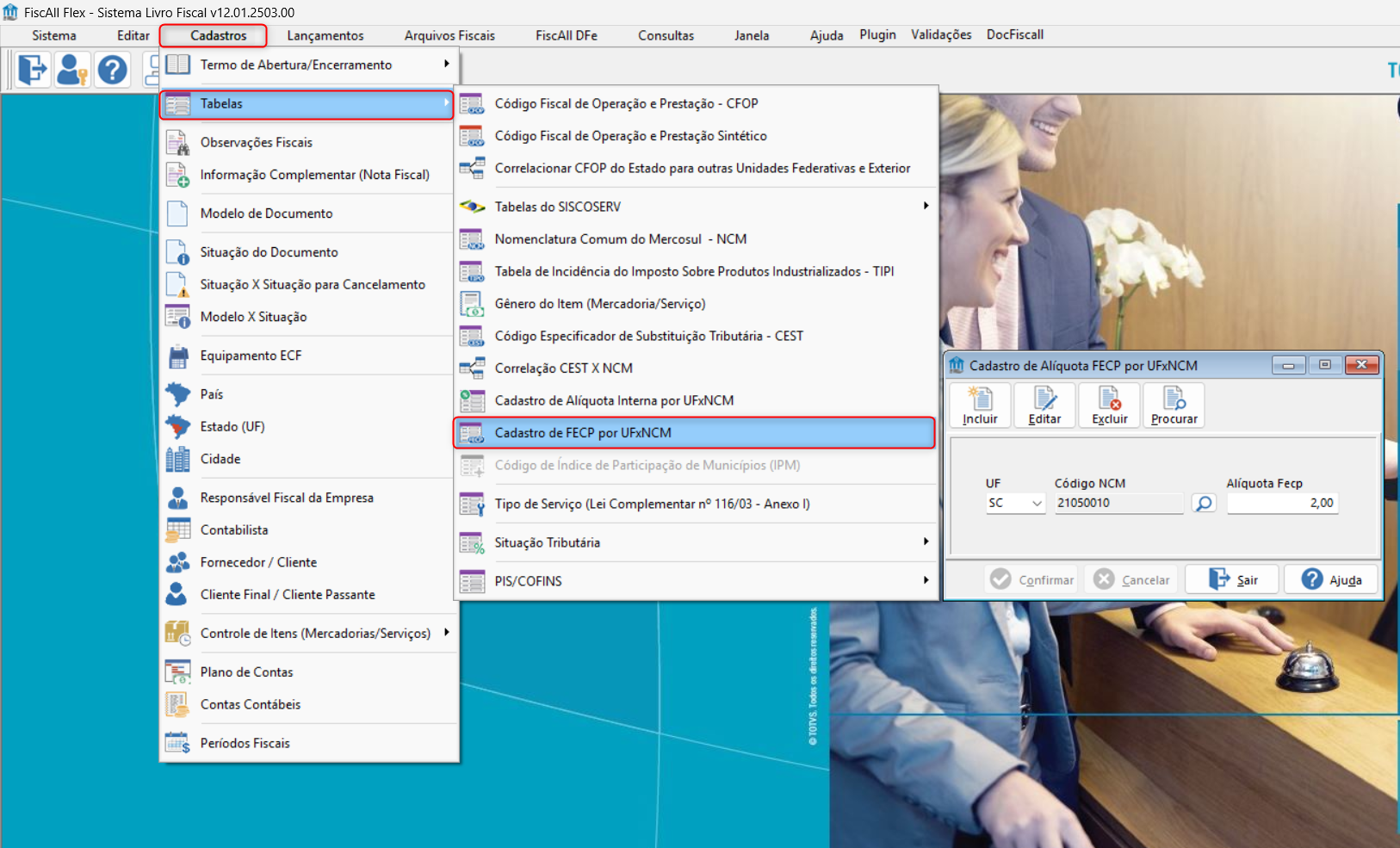Click the blue question mark toolbar icon
Image resolution: width=1400 pixels, height=848 pixels.
(x=112, y=70)
